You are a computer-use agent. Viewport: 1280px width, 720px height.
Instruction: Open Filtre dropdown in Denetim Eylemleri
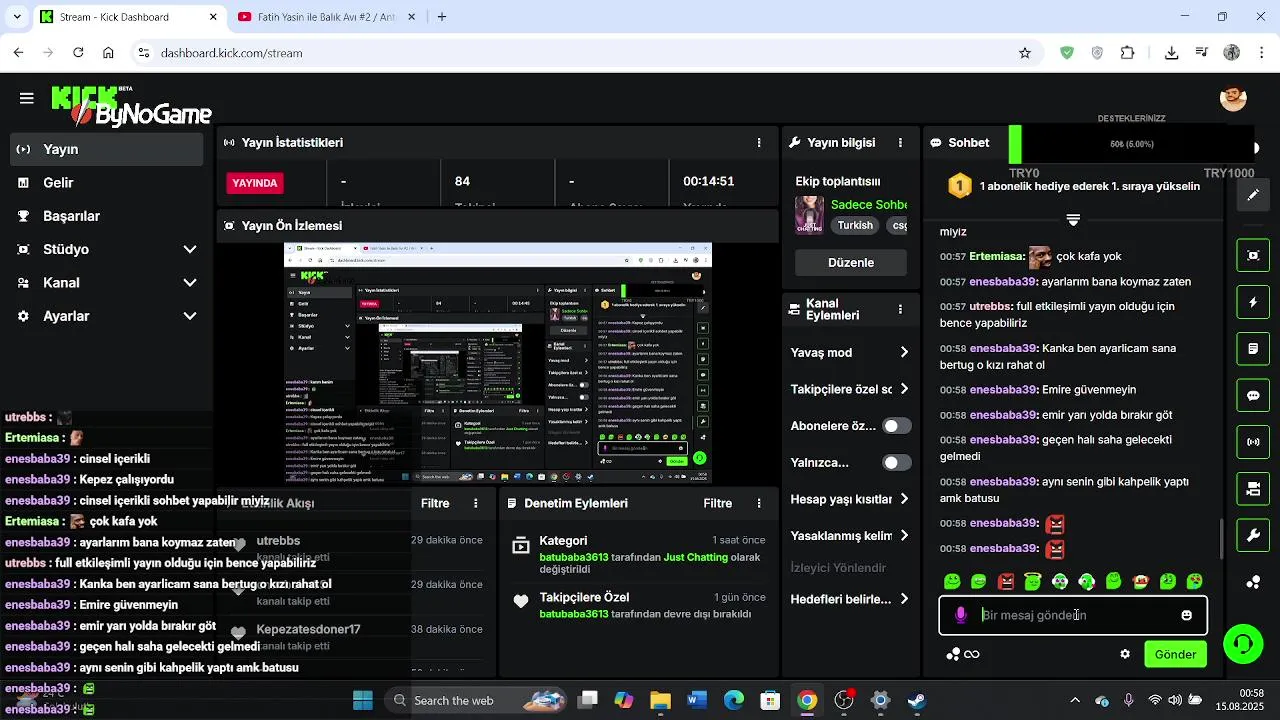(x=718, y=504)
